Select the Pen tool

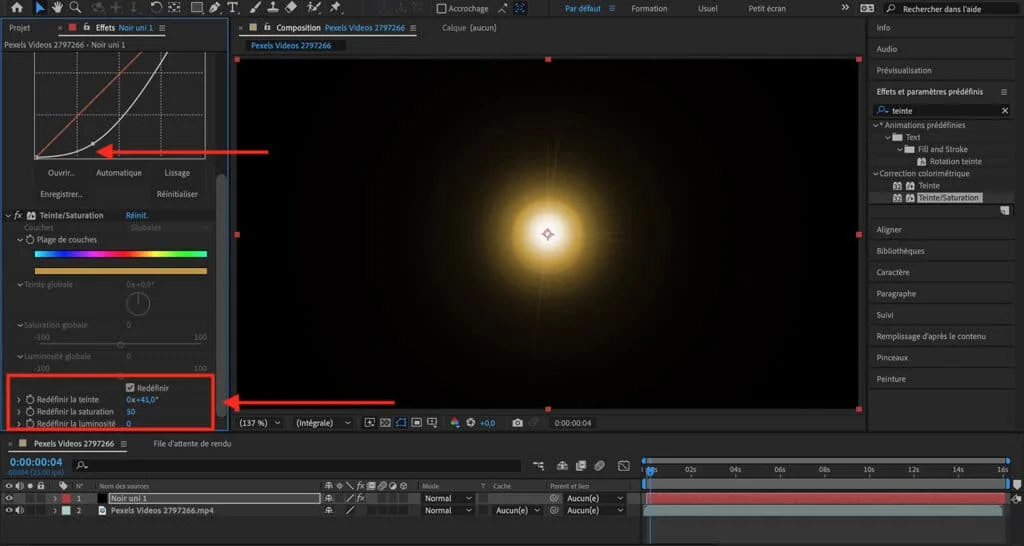[x=214, y=8]
